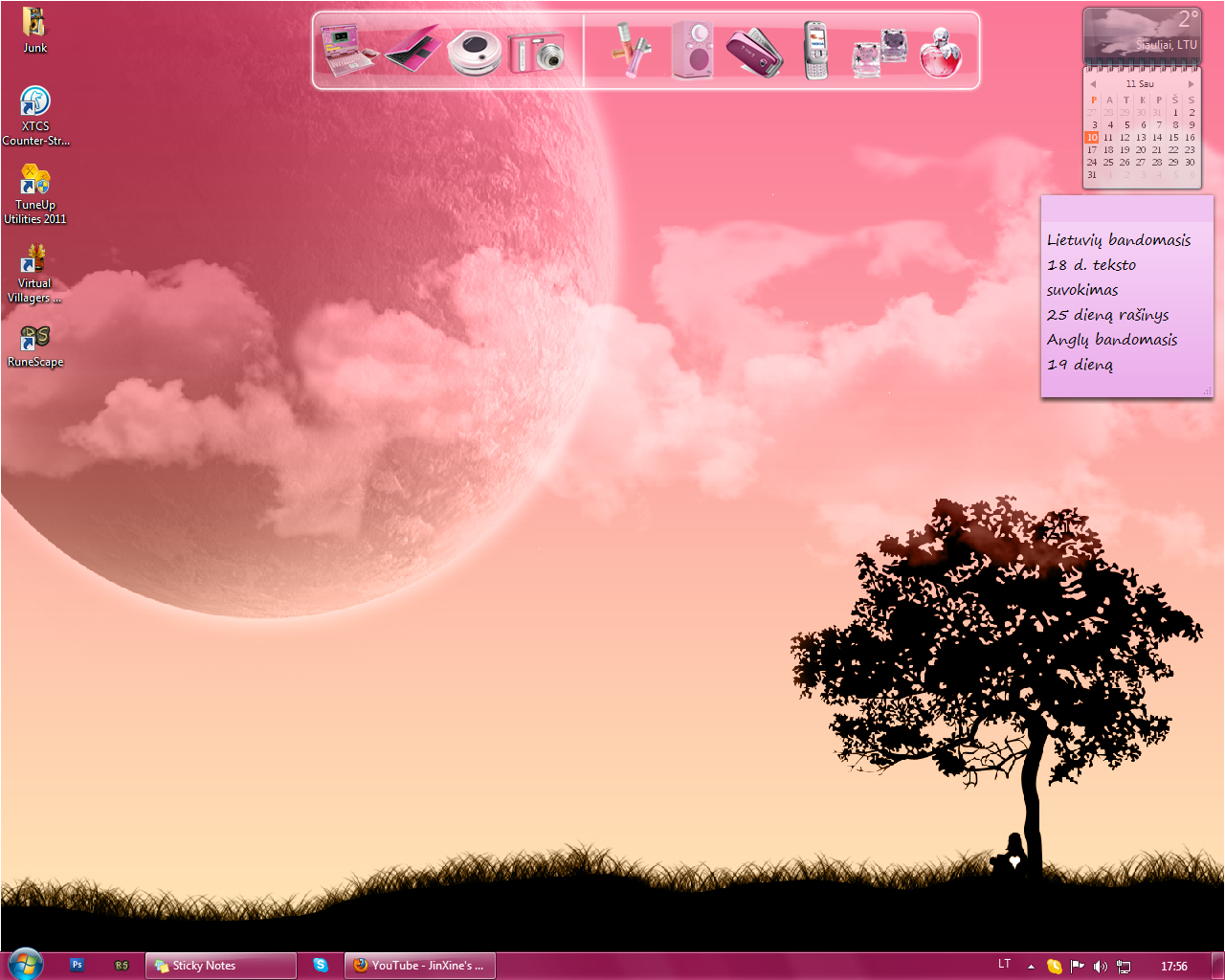Click the '11 Sau' calendar month header
This screenshot has width=1225, height=980.
tap(1140, 84)
